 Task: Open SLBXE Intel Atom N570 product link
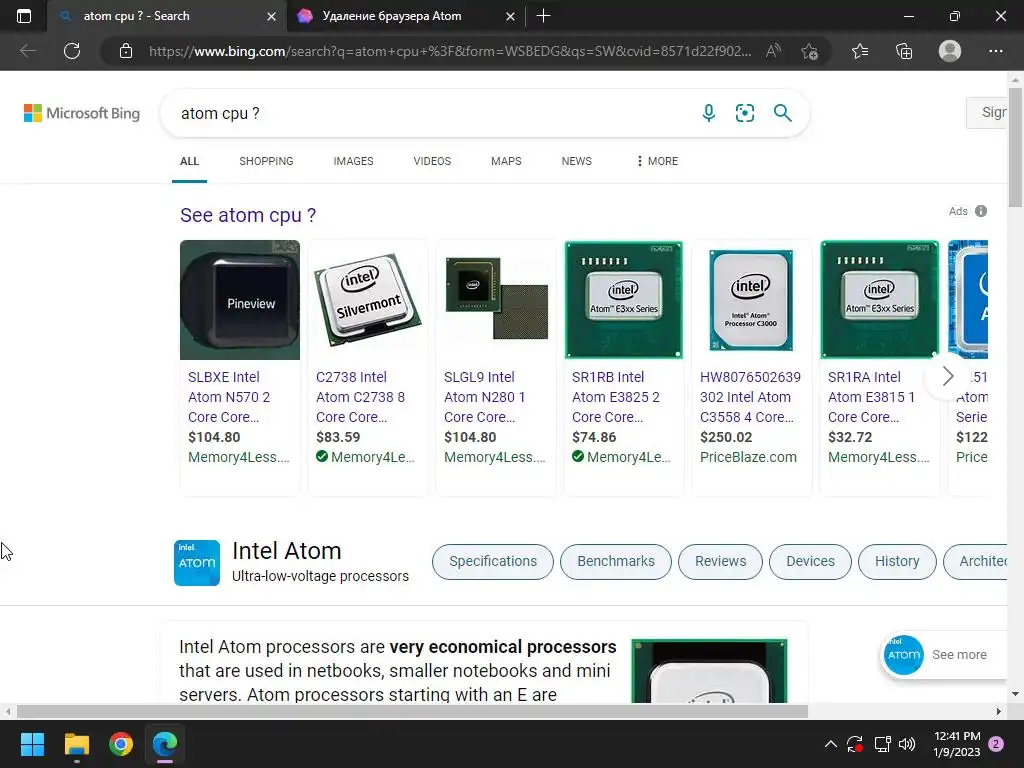229,397
